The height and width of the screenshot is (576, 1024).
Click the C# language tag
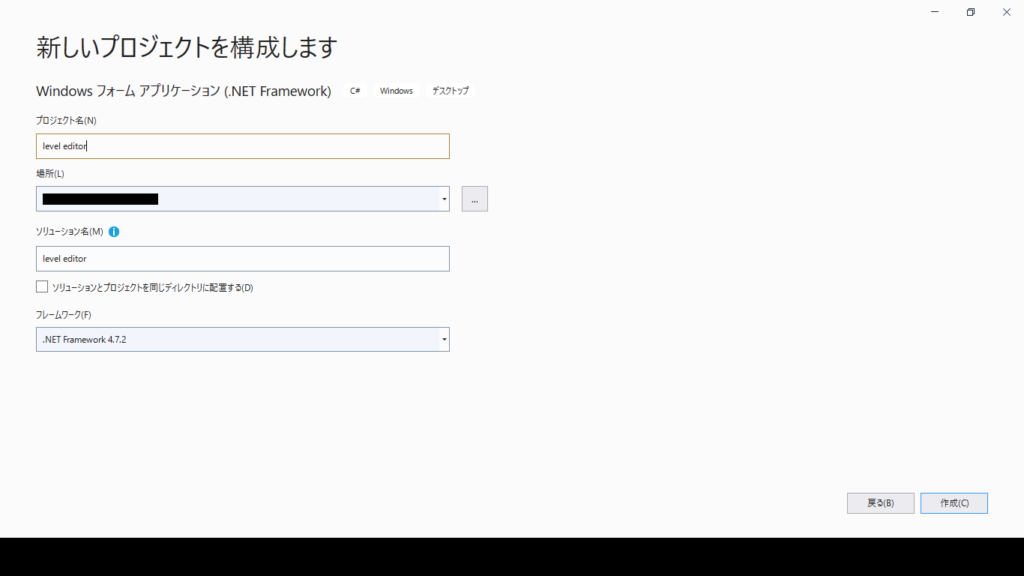point(355,91)
